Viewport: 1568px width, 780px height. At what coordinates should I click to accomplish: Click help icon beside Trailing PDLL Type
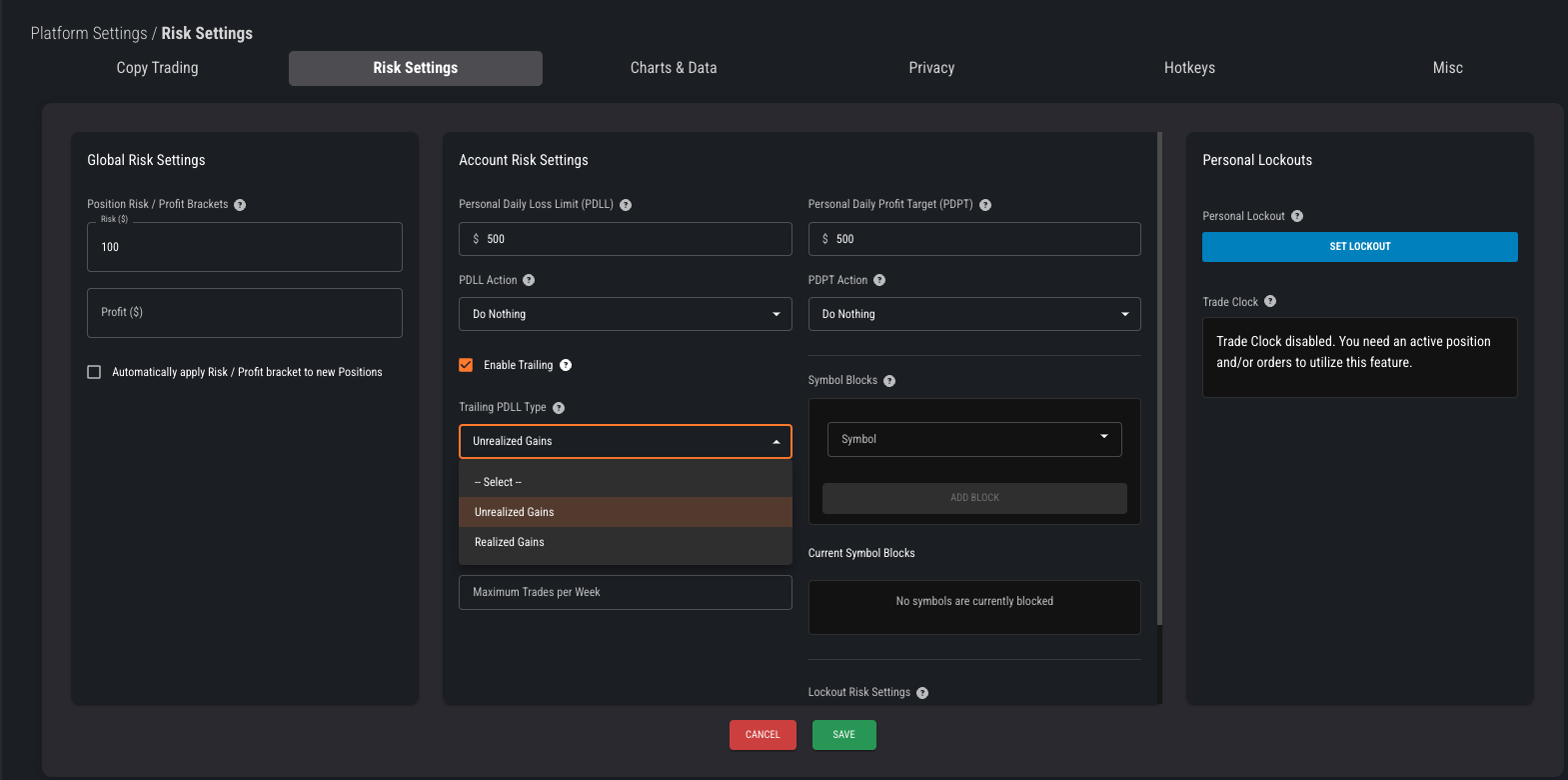pyautogui.click(x=559, y=408)
